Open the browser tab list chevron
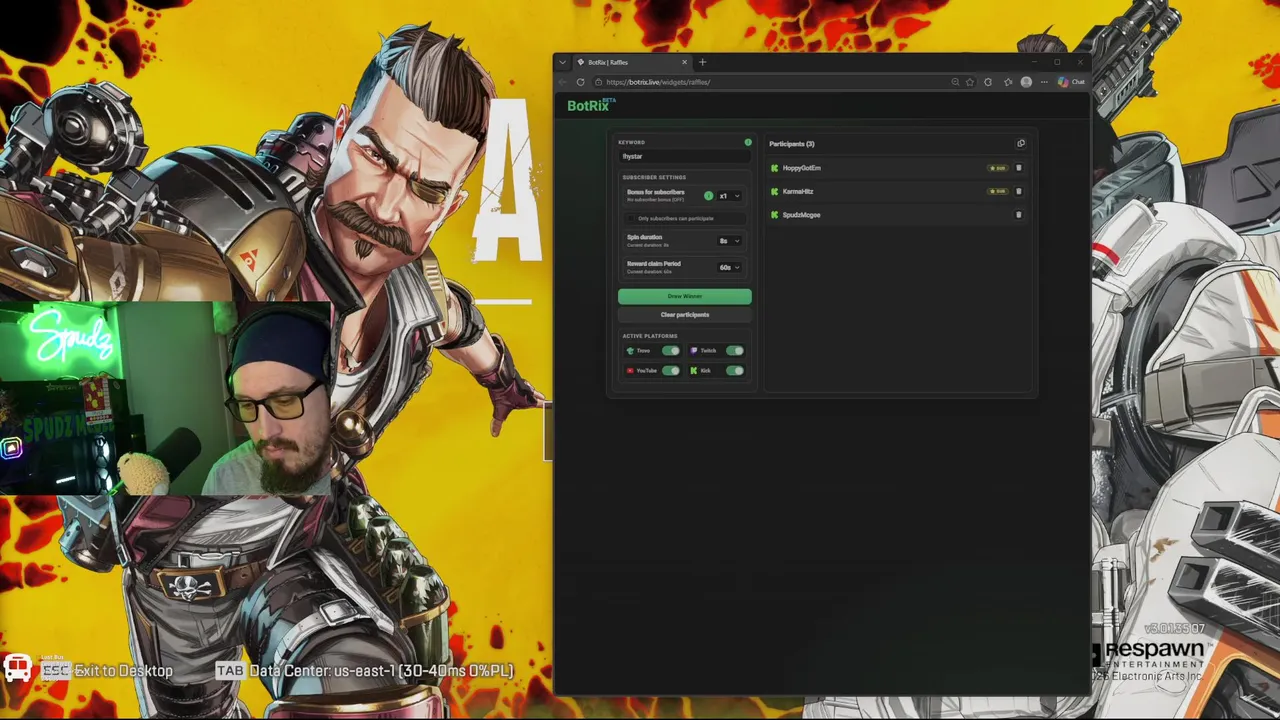The image size is (1280, 720). [x=562, y=62]
